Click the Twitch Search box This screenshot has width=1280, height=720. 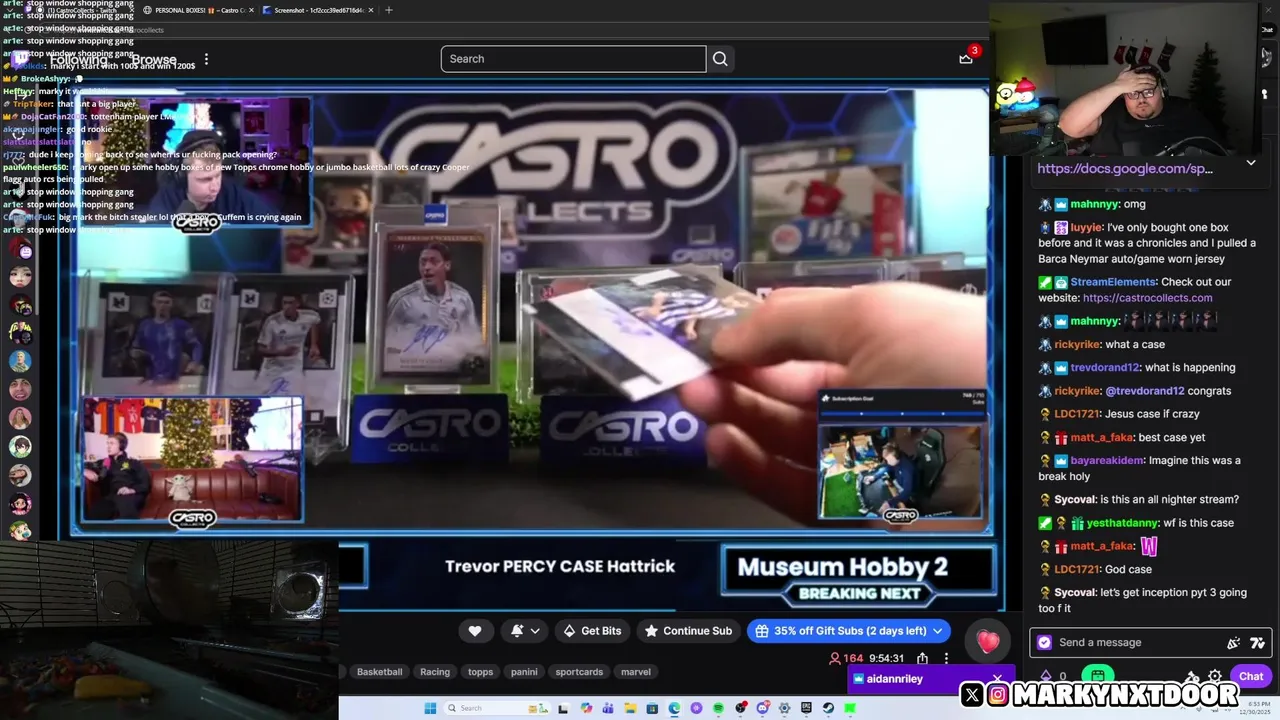click(x=573, y=59)
